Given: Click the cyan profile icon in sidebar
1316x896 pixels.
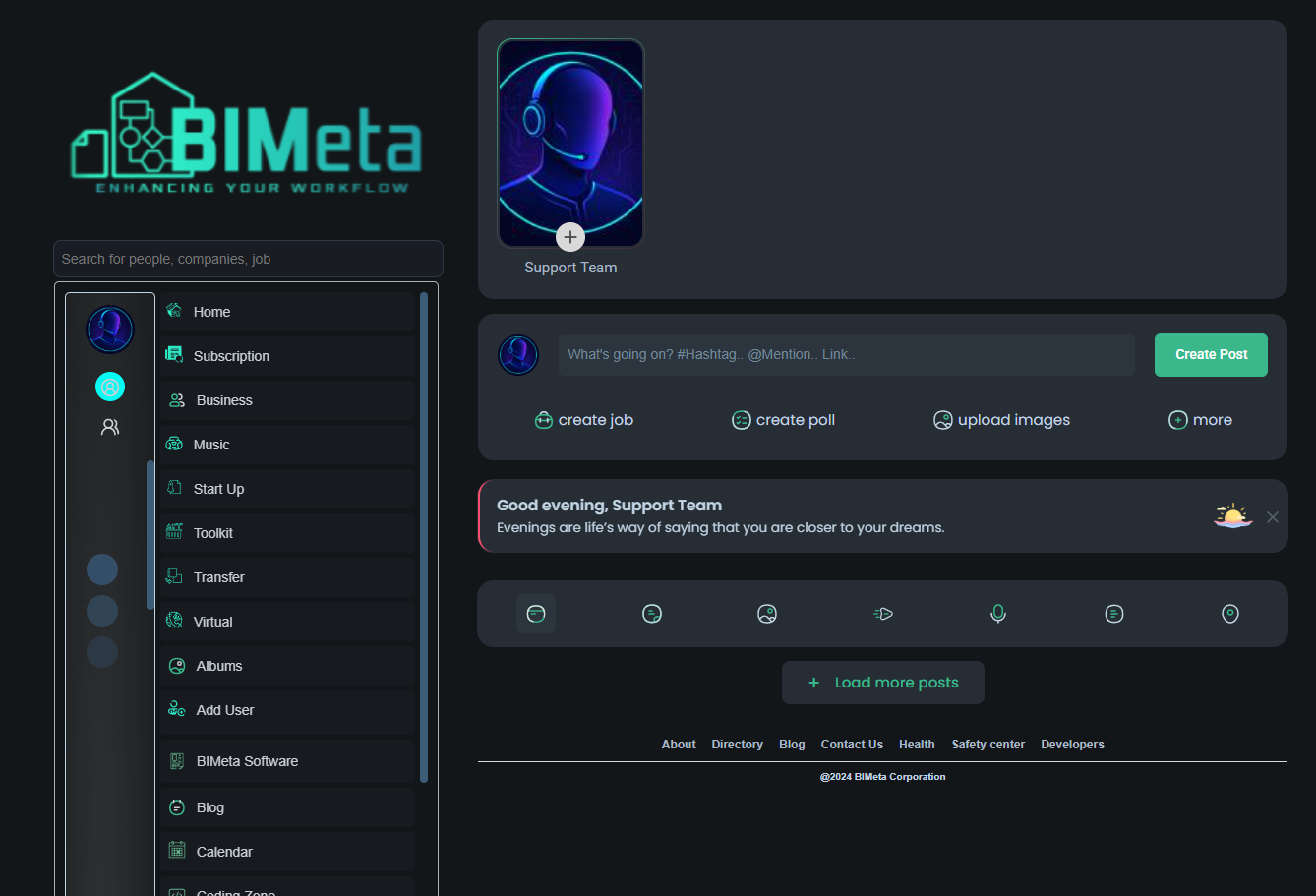Looking at the screenshot, I should click(110, 387).
